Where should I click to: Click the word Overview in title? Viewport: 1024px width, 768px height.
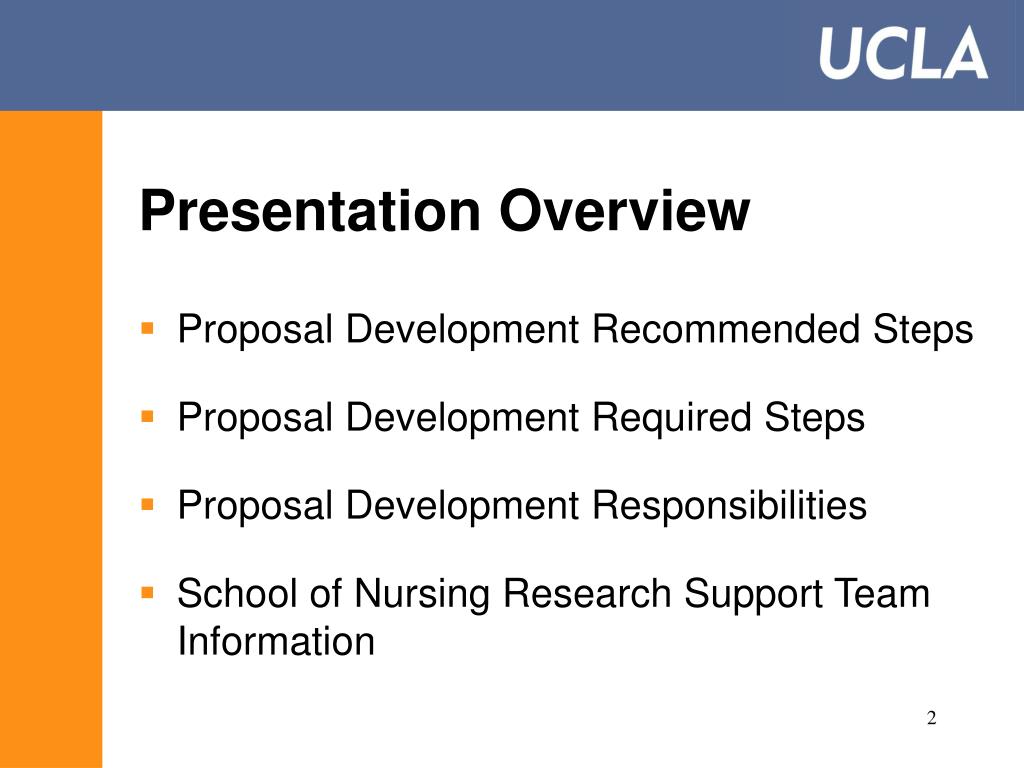pyautogui.click(x=625, y=210)
